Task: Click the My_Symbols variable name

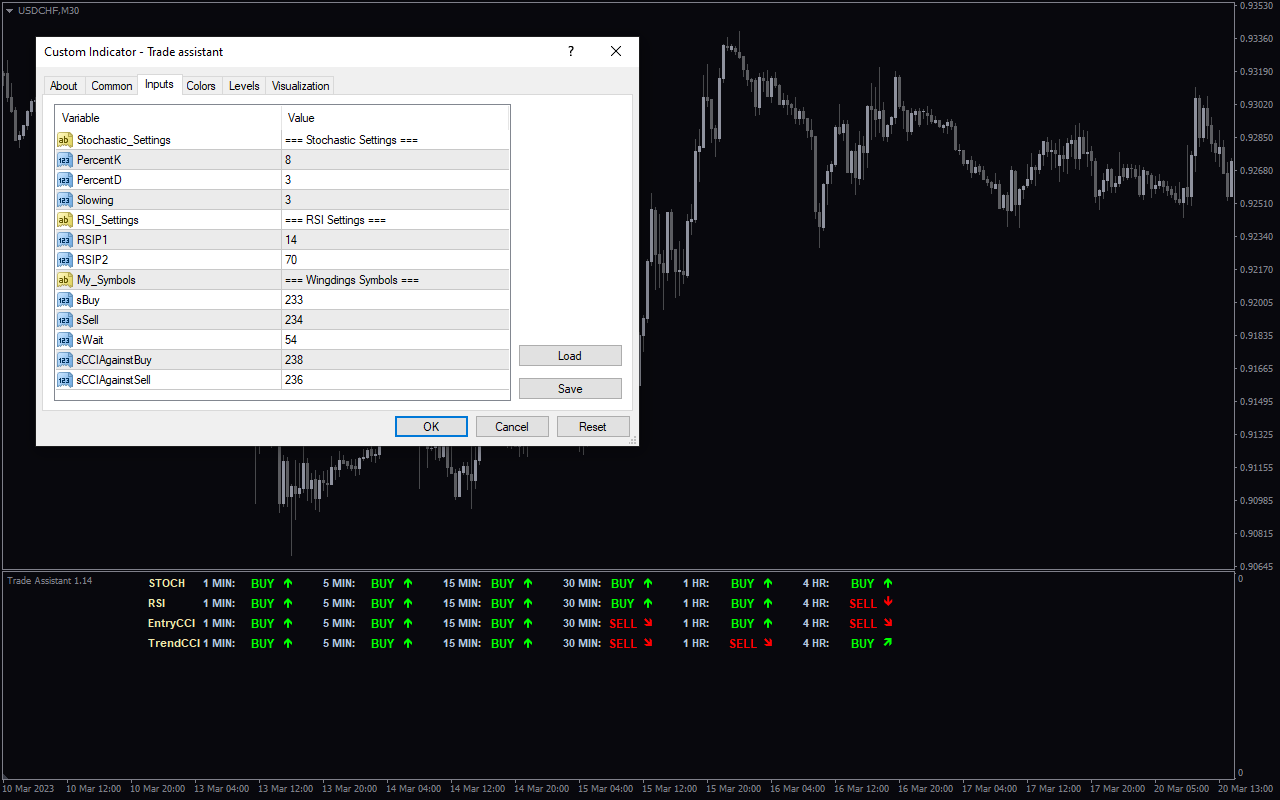Action: tap(106, 280)
